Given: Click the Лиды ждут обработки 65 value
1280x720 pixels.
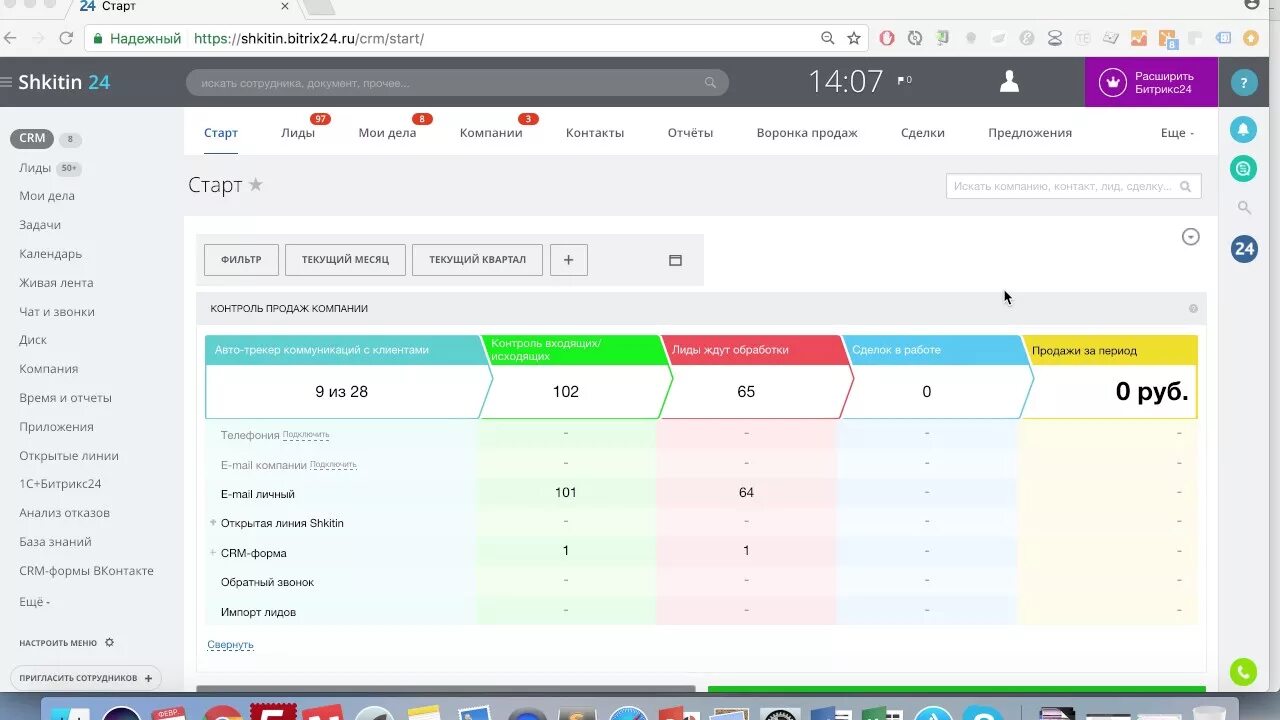Looking at the screenshot, I should point(746,392).
